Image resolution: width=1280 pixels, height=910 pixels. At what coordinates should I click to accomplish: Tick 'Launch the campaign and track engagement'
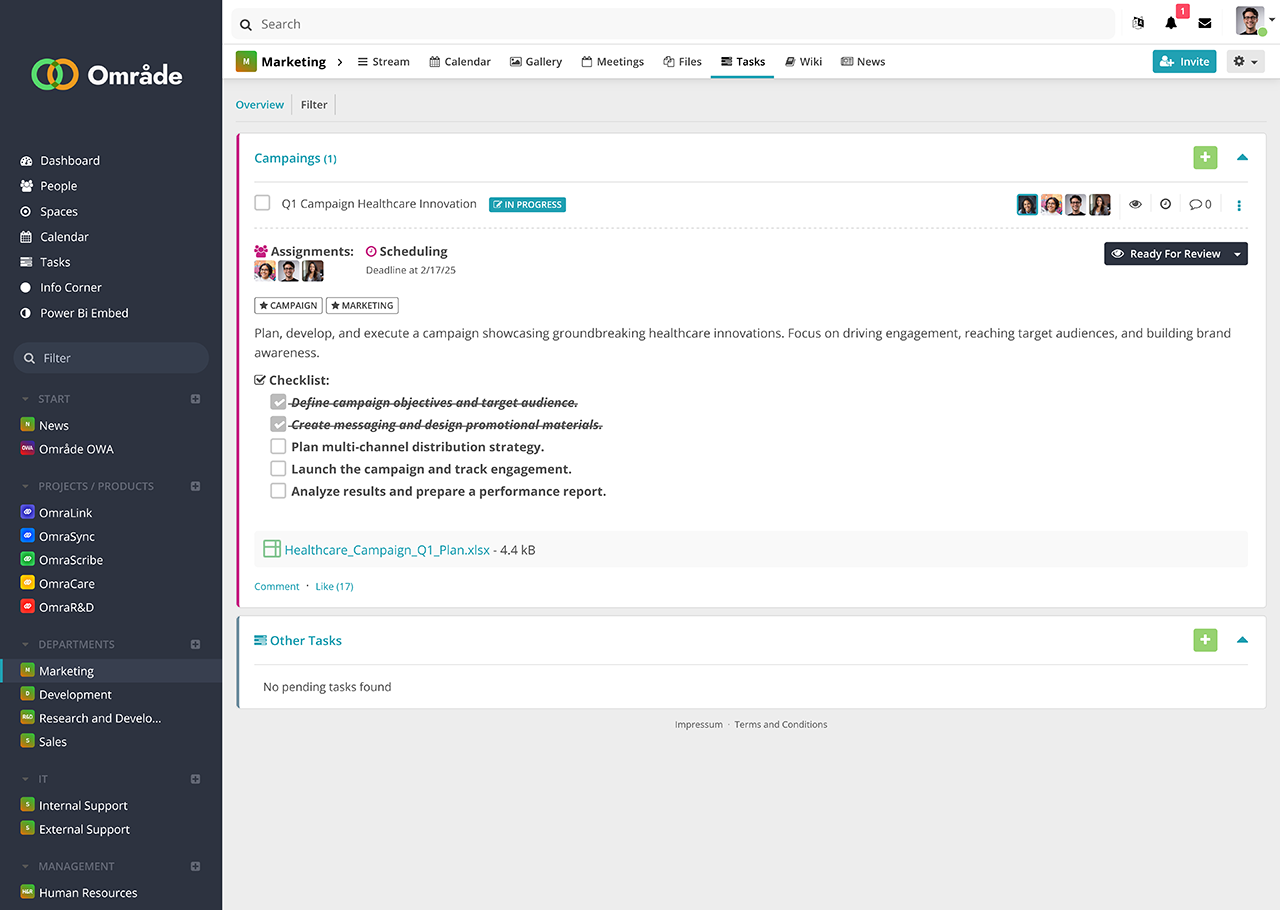click(278, 469)
